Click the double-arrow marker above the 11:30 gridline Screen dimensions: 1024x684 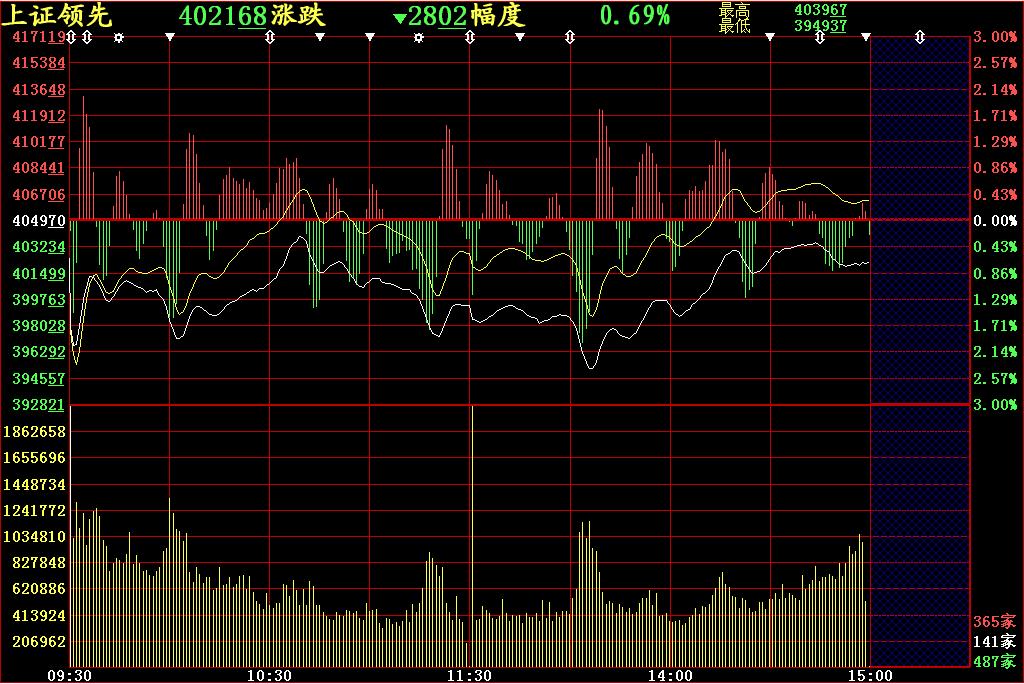[x=470, y=37]
